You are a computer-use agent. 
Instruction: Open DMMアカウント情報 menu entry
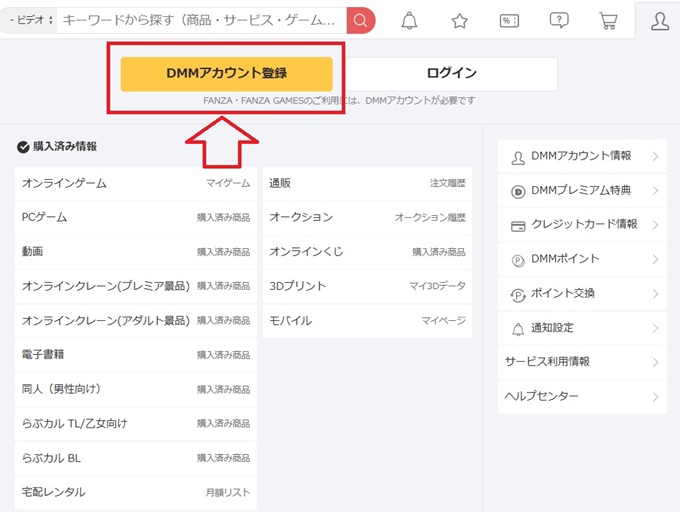(582, 156)
